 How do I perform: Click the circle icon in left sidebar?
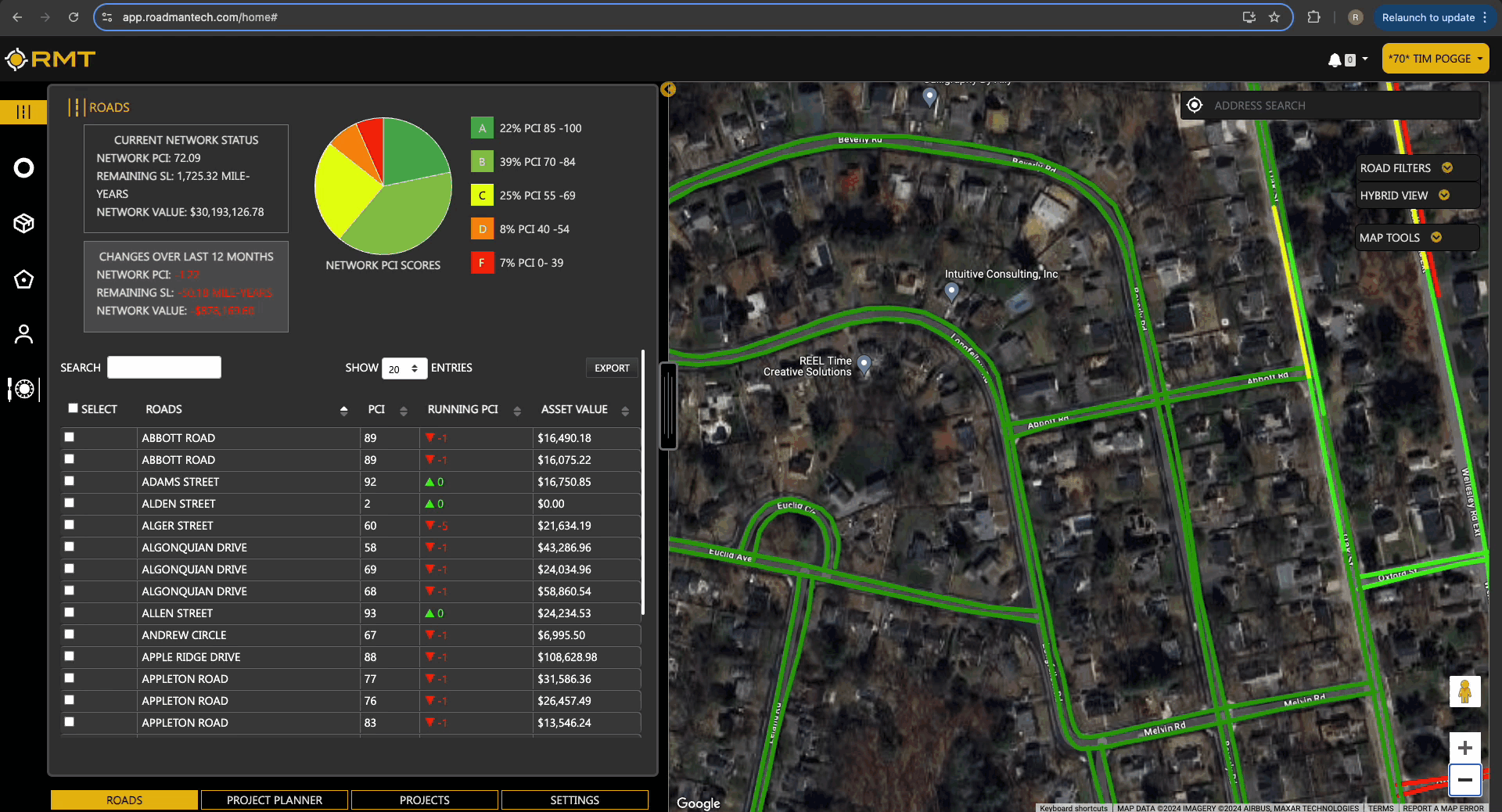point(23,168)
